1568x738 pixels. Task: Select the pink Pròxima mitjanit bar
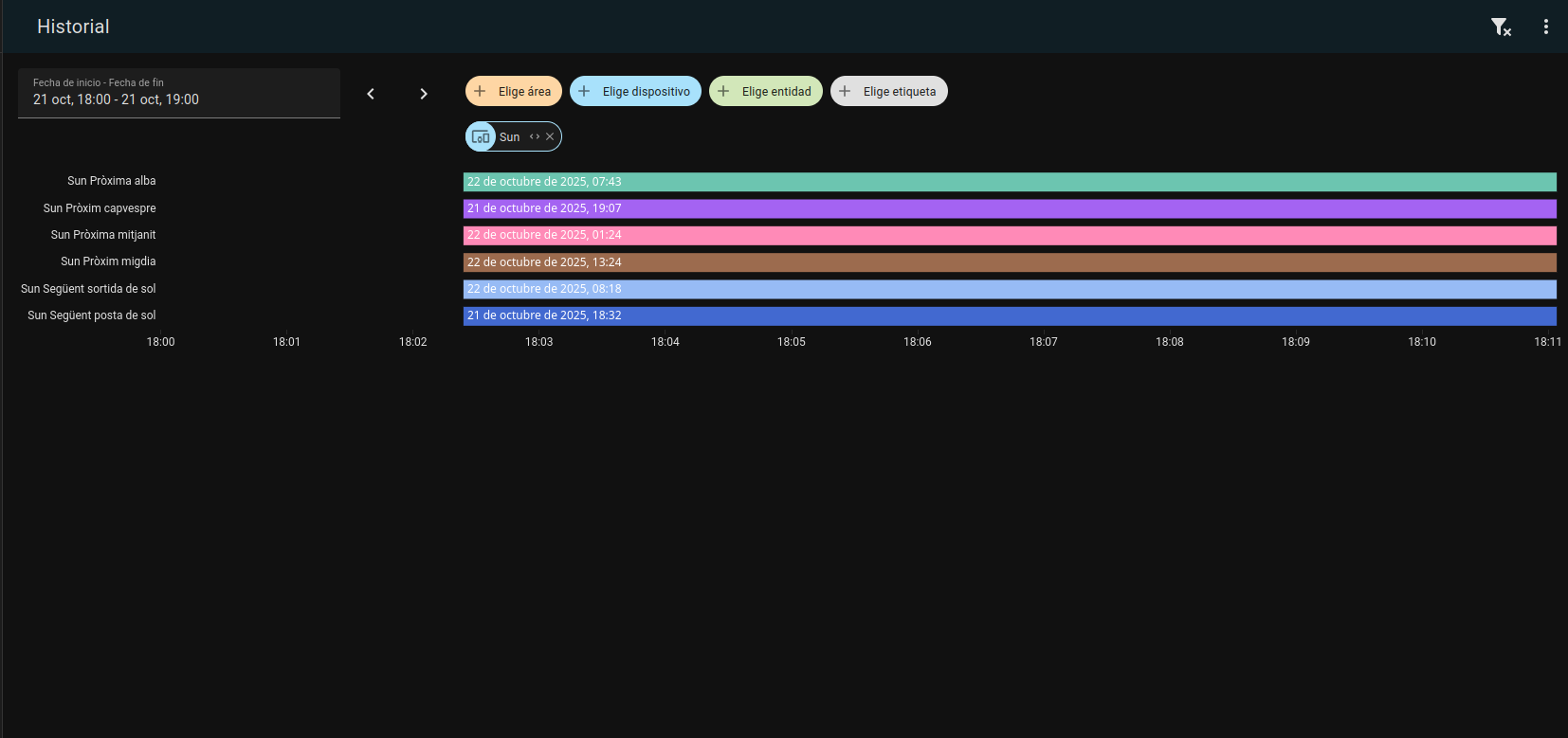1009,235
